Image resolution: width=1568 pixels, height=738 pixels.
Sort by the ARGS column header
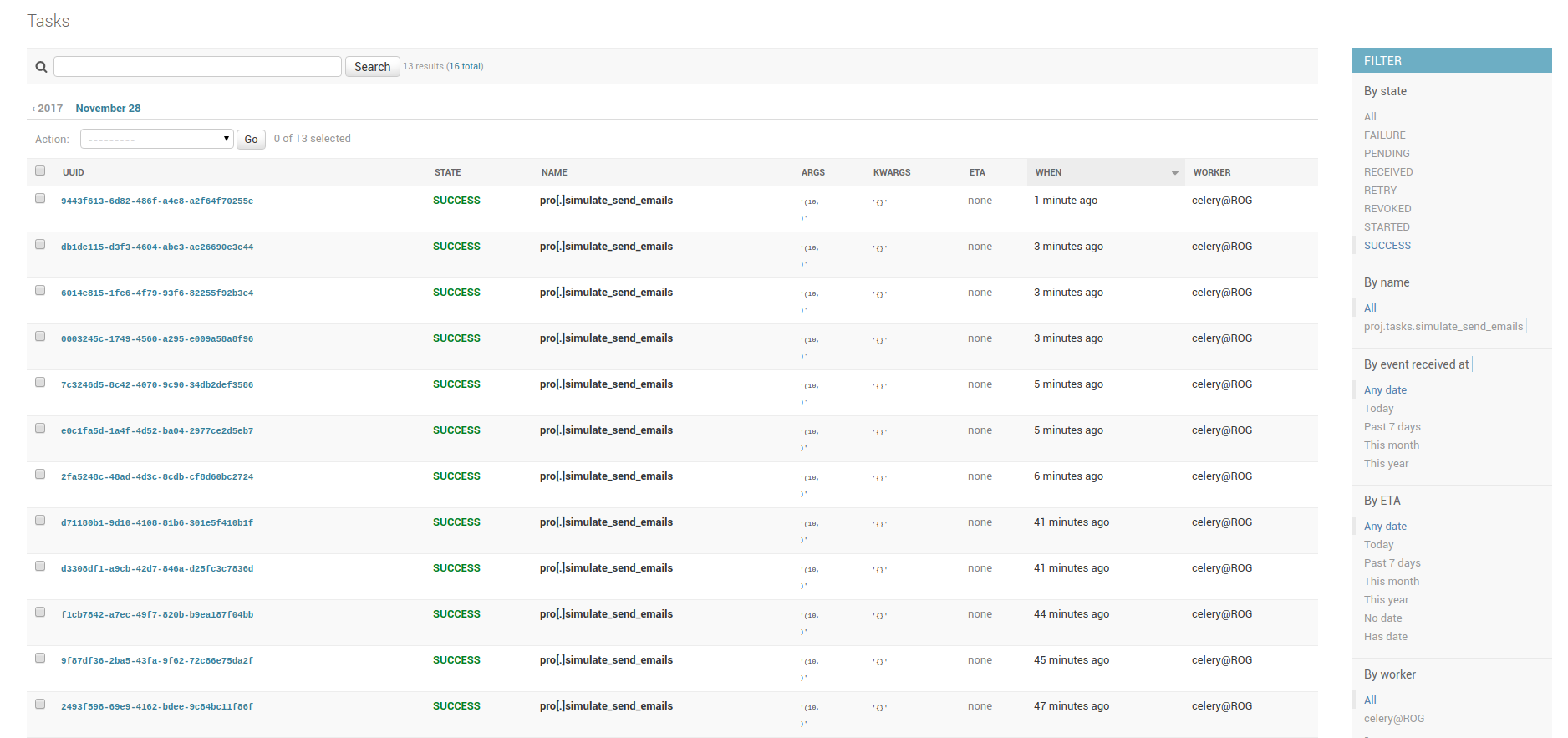tap(813, 172)
